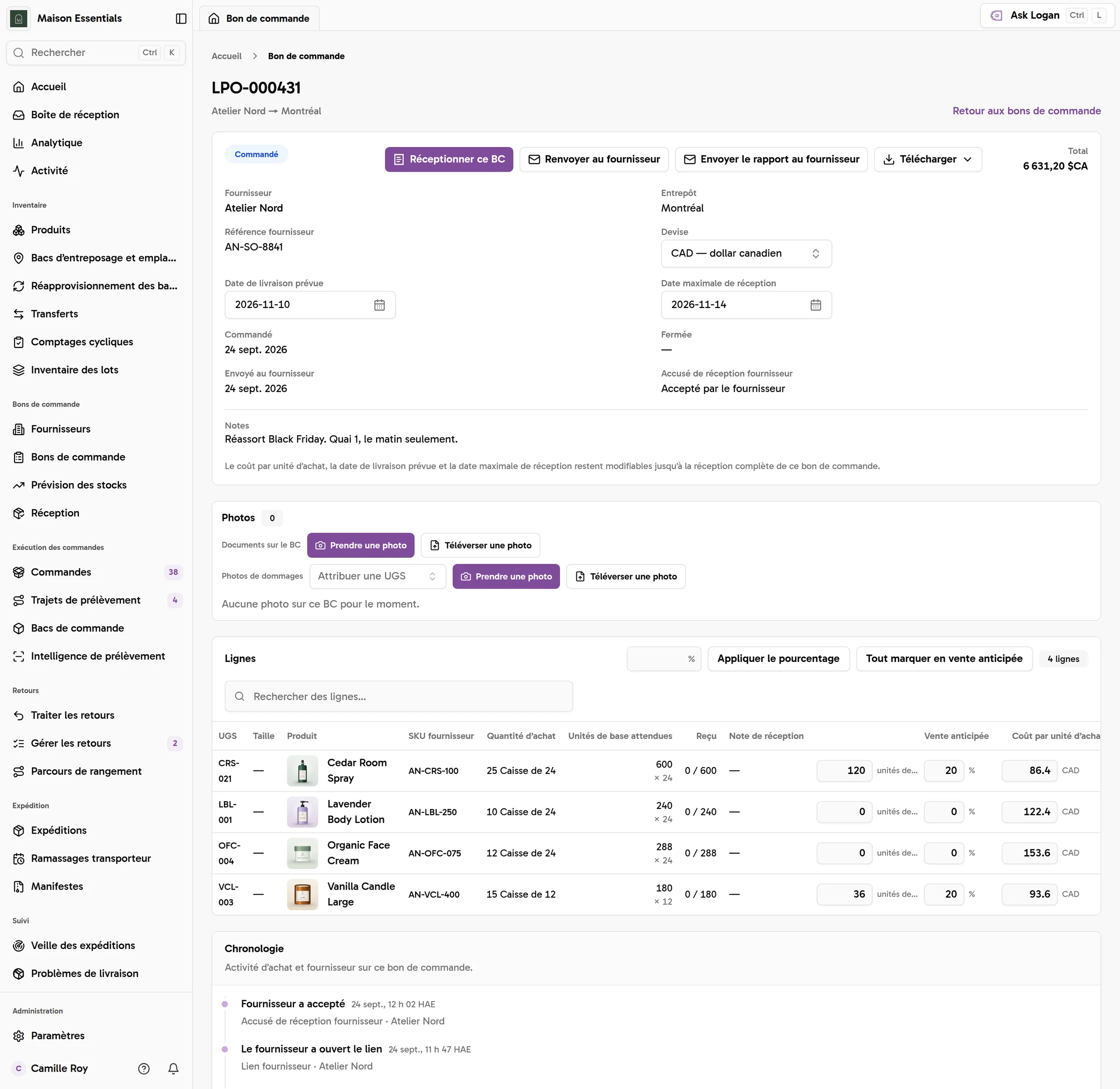Screen dimensions: 1120x1089
Task: Collapse the sidebar panel icon
Action: 181,18
